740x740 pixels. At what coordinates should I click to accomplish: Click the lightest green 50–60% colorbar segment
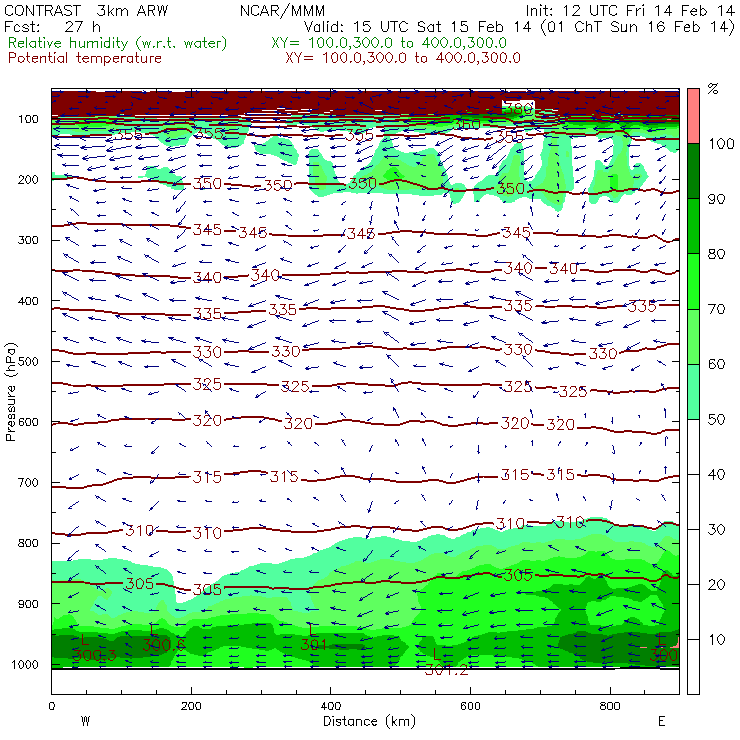pyautogui.click(x=692, y=392)
